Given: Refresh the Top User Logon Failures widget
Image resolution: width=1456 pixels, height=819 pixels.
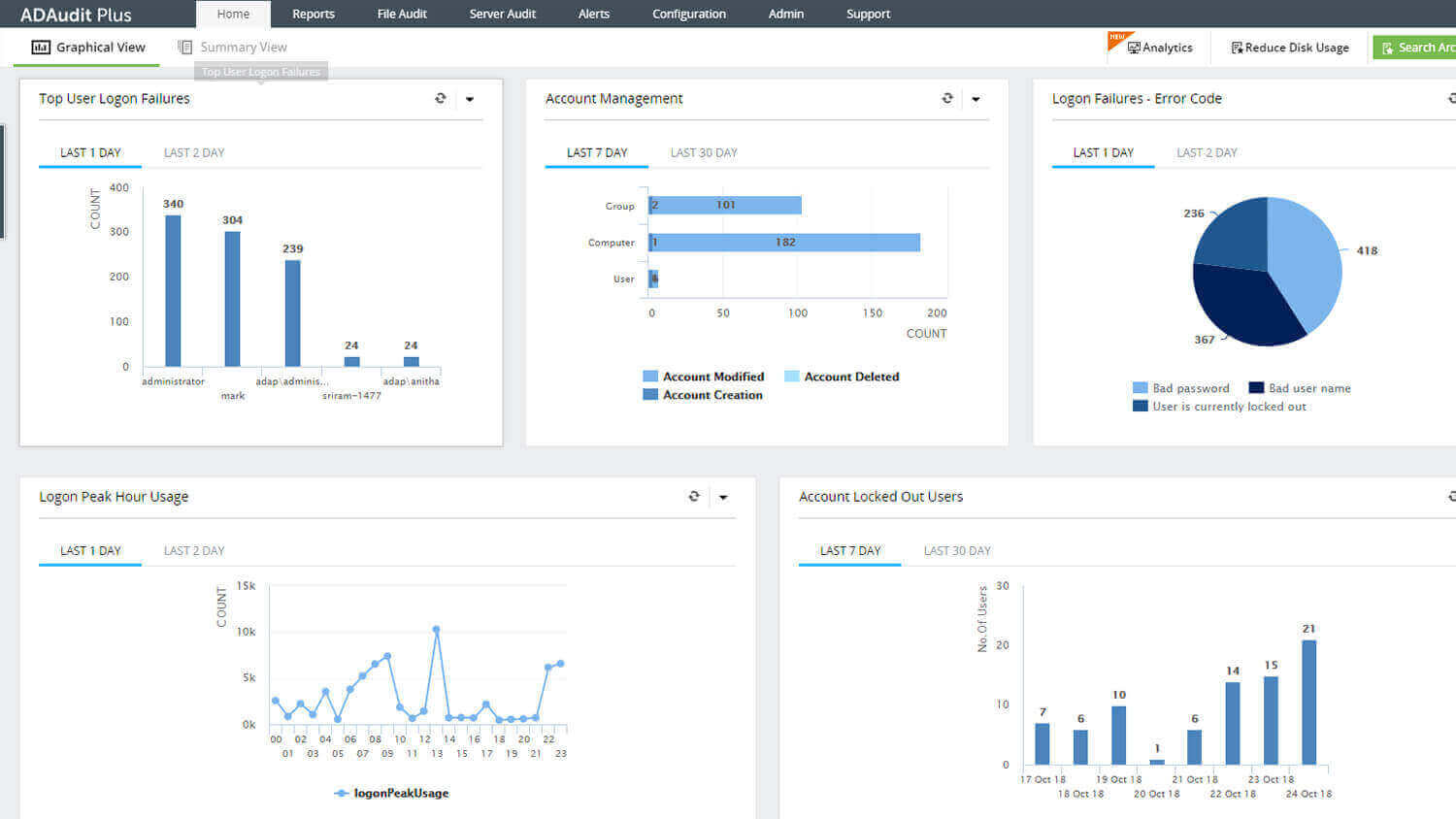Looking at the screenshot, I should [x=442, y=98].
